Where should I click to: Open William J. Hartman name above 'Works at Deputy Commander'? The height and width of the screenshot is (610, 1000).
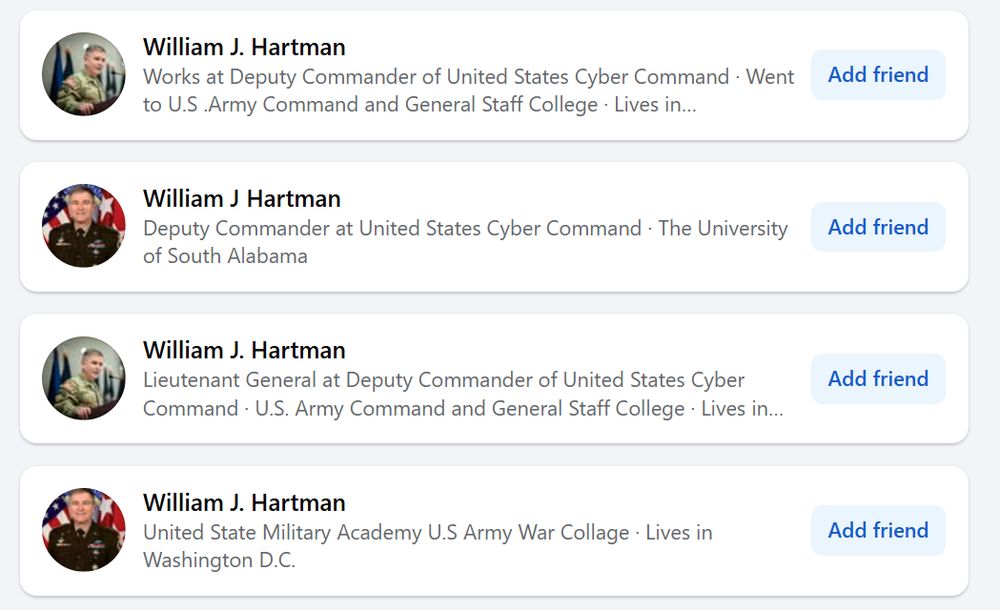(244, 47)
